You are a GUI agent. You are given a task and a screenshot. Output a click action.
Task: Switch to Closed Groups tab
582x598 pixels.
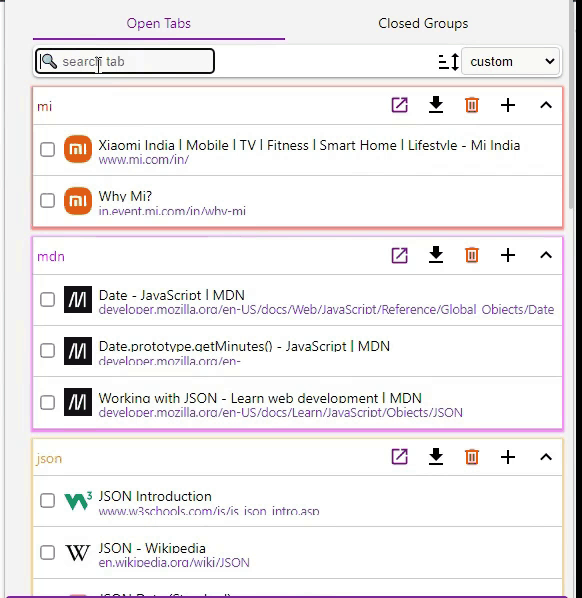pos(423,24)
